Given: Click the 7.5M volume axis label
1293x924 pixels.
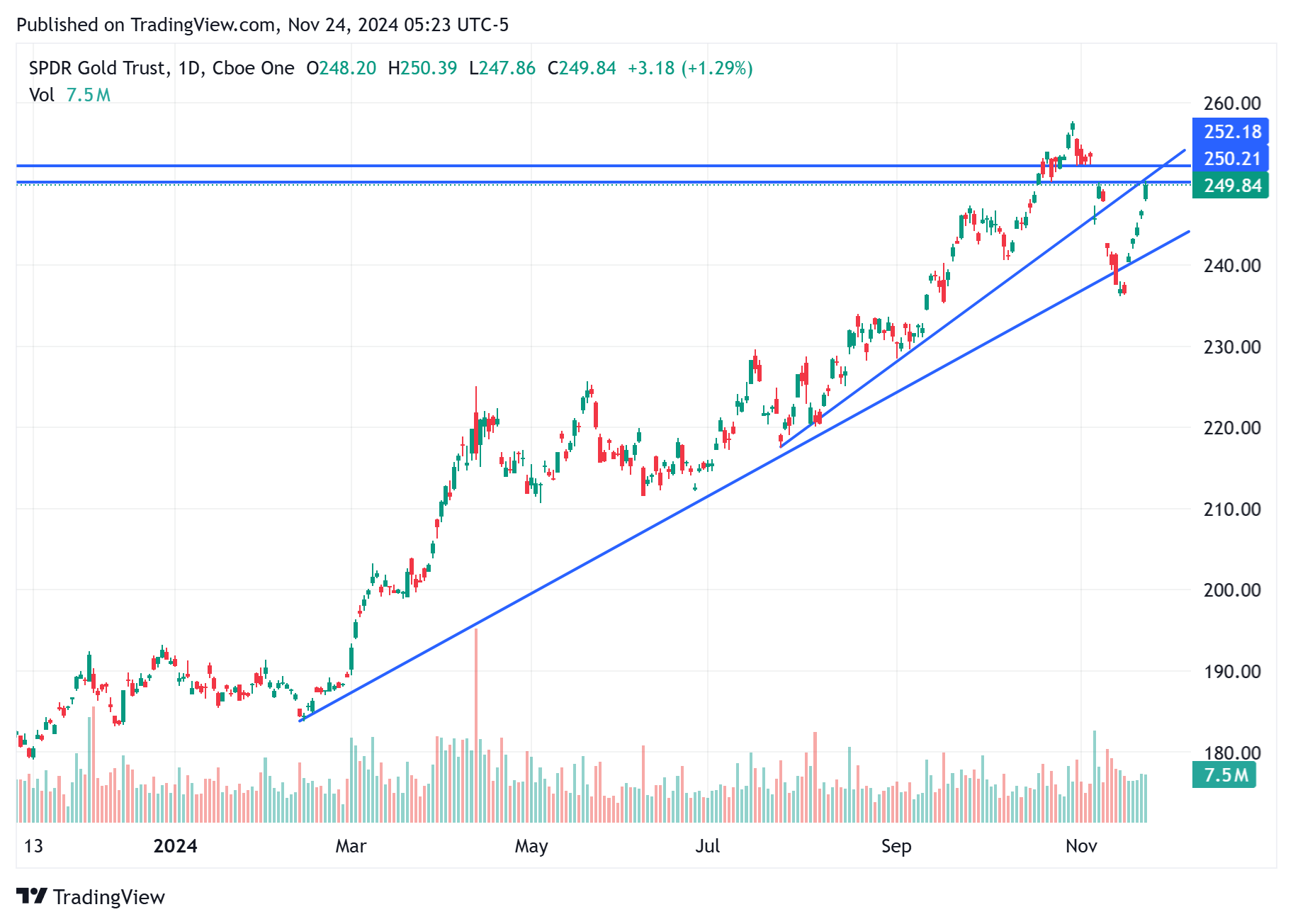Looking at the screenshot, I should 1225,774.
